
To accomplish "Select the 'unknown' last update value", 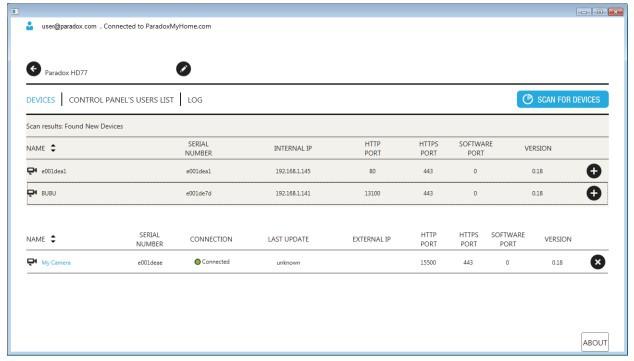I will [x=288, y=262].
